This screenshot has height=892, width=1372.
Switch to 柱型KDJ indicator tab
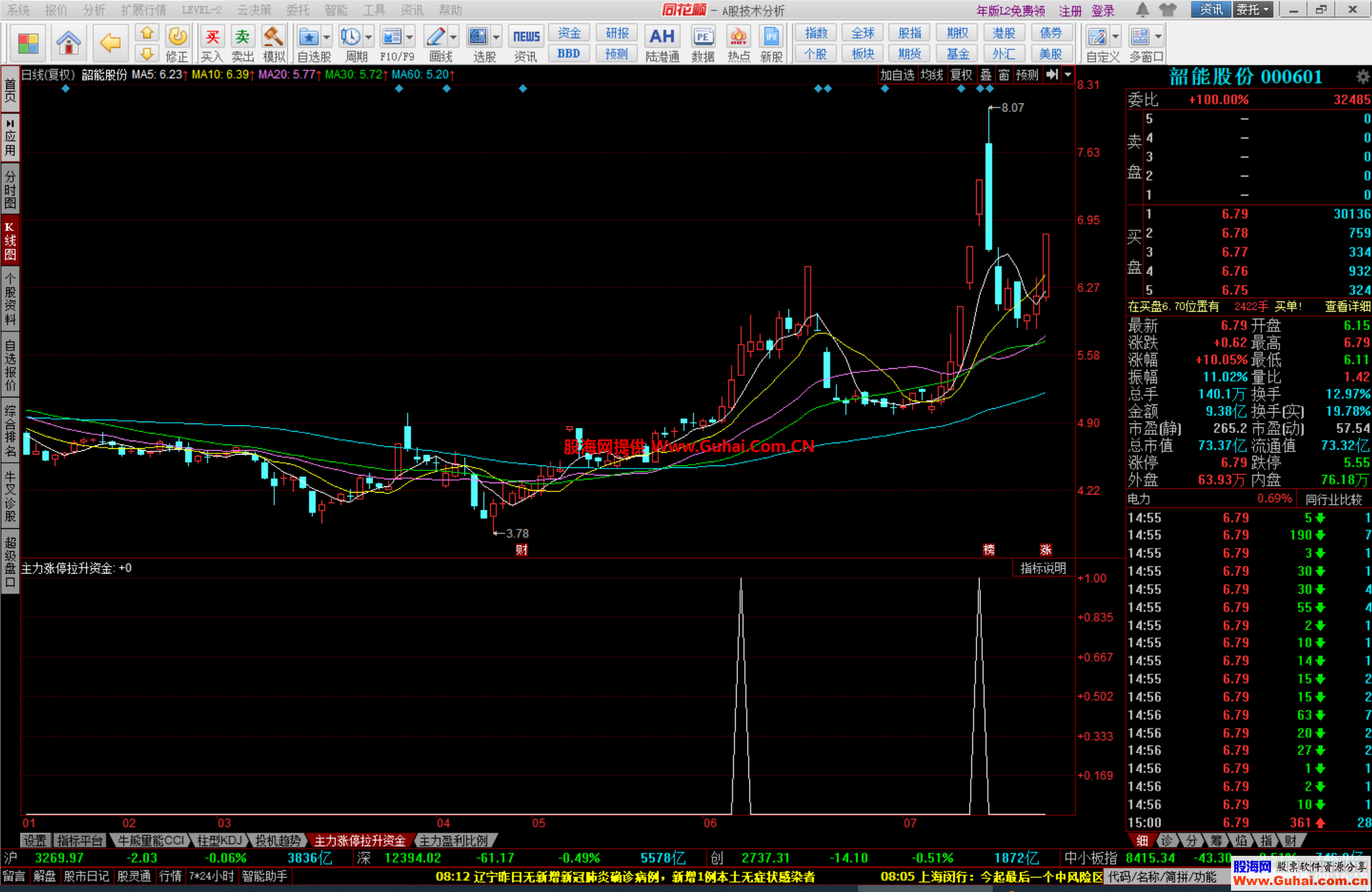(x=219, y=841)
